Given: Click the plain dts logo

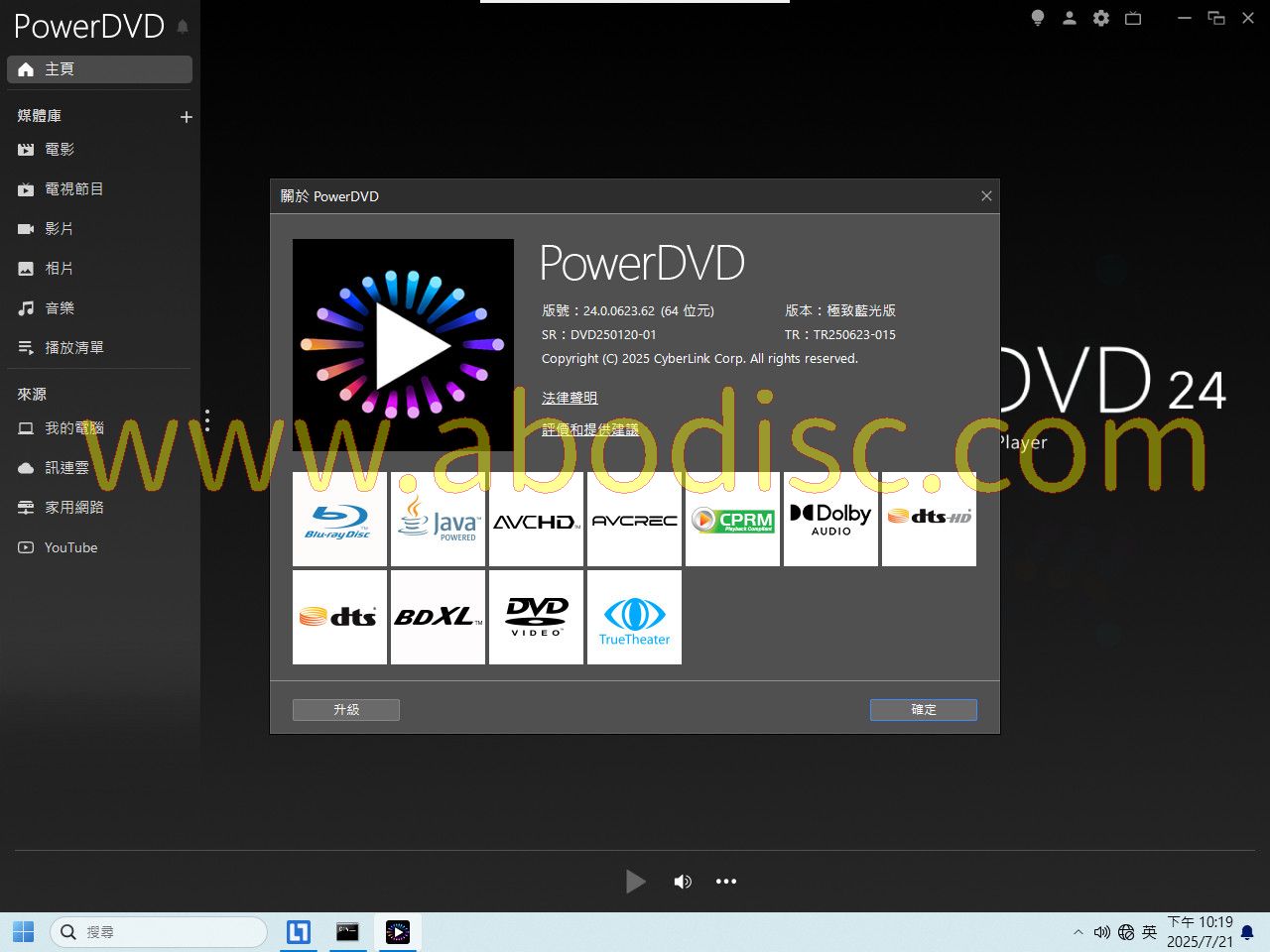Looking at the screenshot, I should pyautogui.click(x=339, y=617).
